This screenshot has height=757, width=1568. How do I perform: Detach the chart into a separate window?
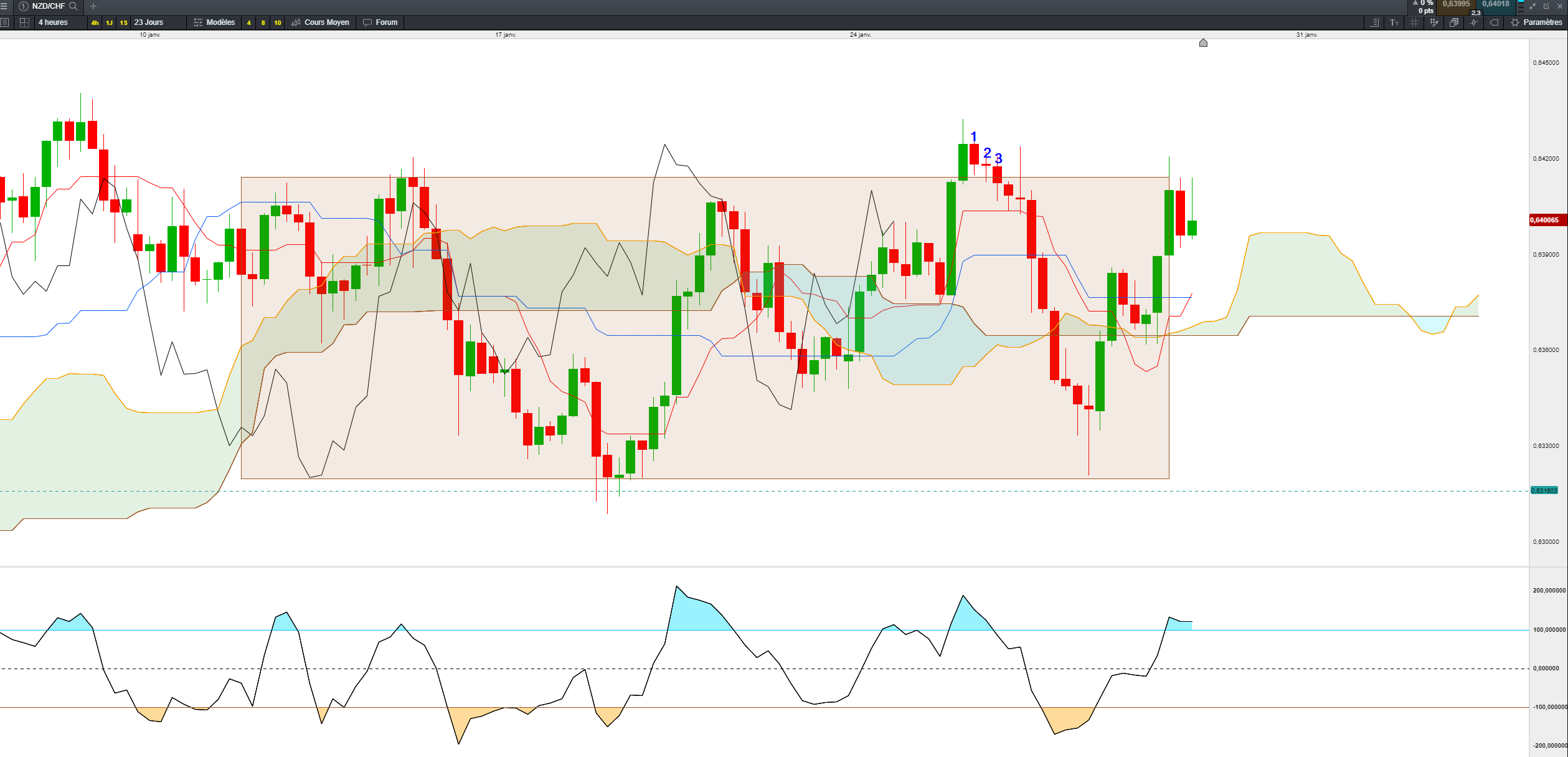1546,6
